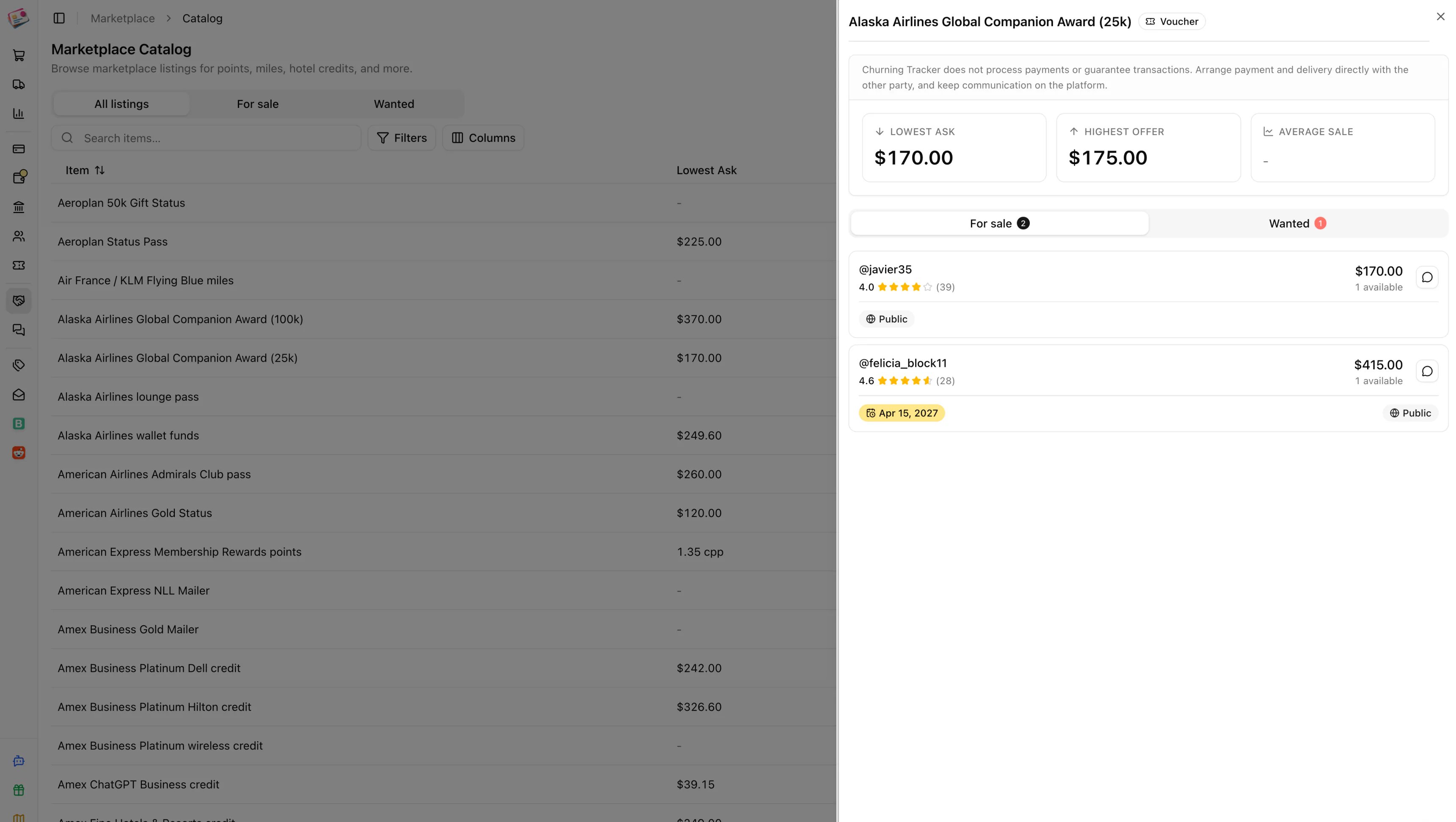Click the bank building sidebar icon
Screen dimensions: 1456x822
coord(19,207)
